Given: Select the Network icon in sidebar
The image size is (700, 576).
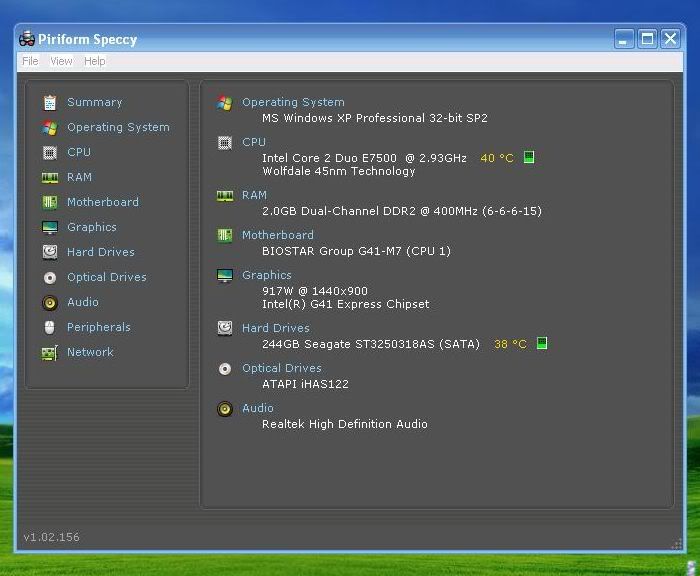Looking at the screenshot, I should coord(50,352).
